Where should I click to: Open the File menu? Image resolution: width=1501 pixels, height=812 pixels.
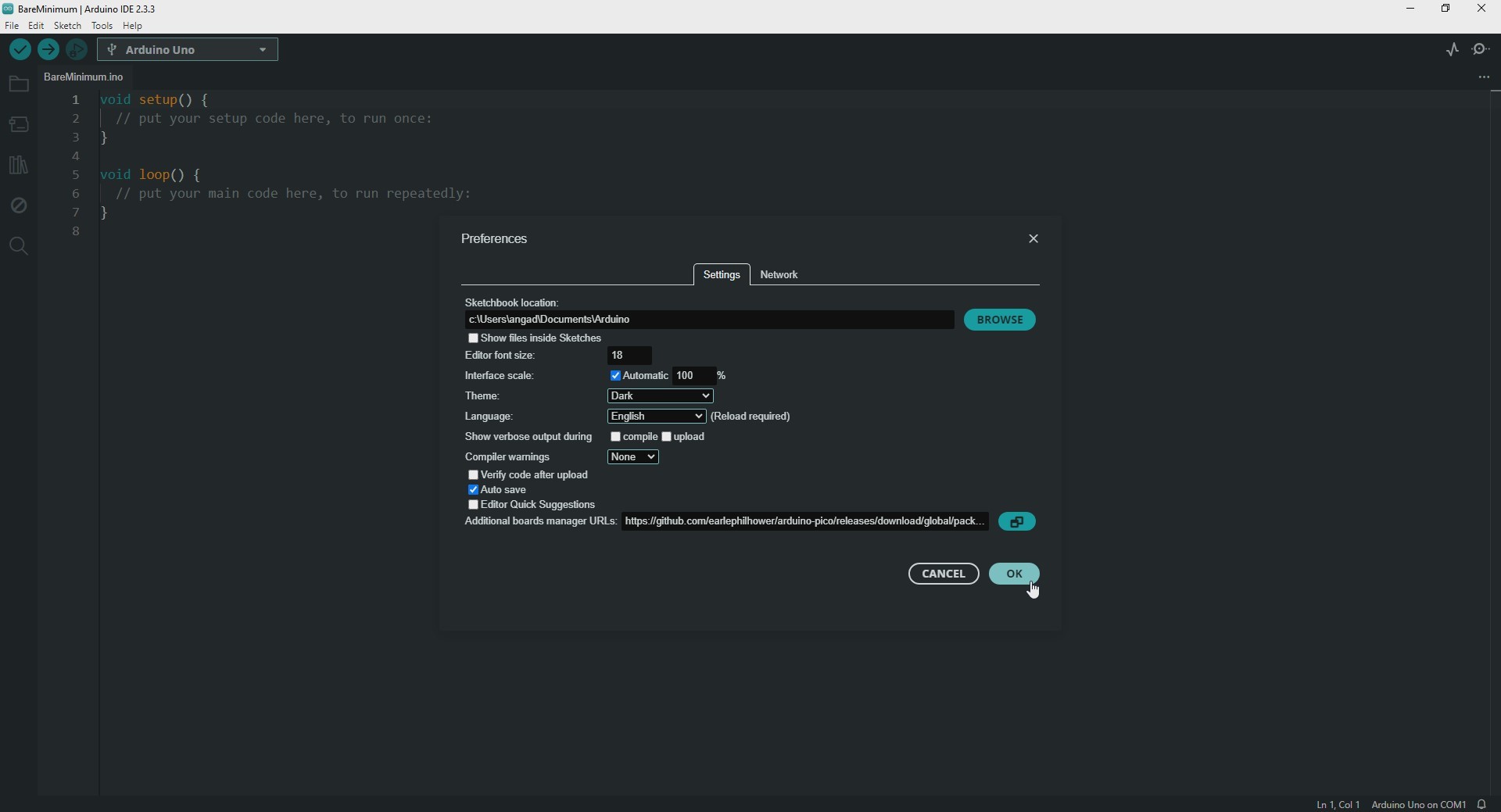12,27
